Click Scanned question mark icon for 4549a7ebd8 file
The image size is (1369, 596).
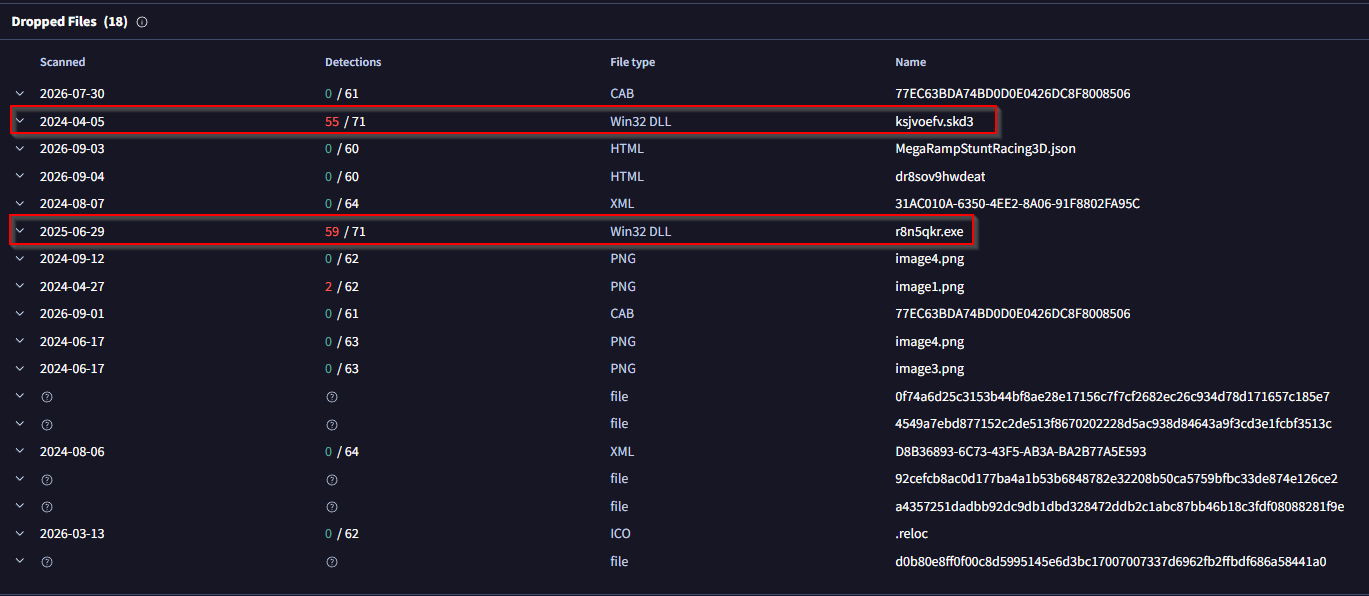[45, 424]
